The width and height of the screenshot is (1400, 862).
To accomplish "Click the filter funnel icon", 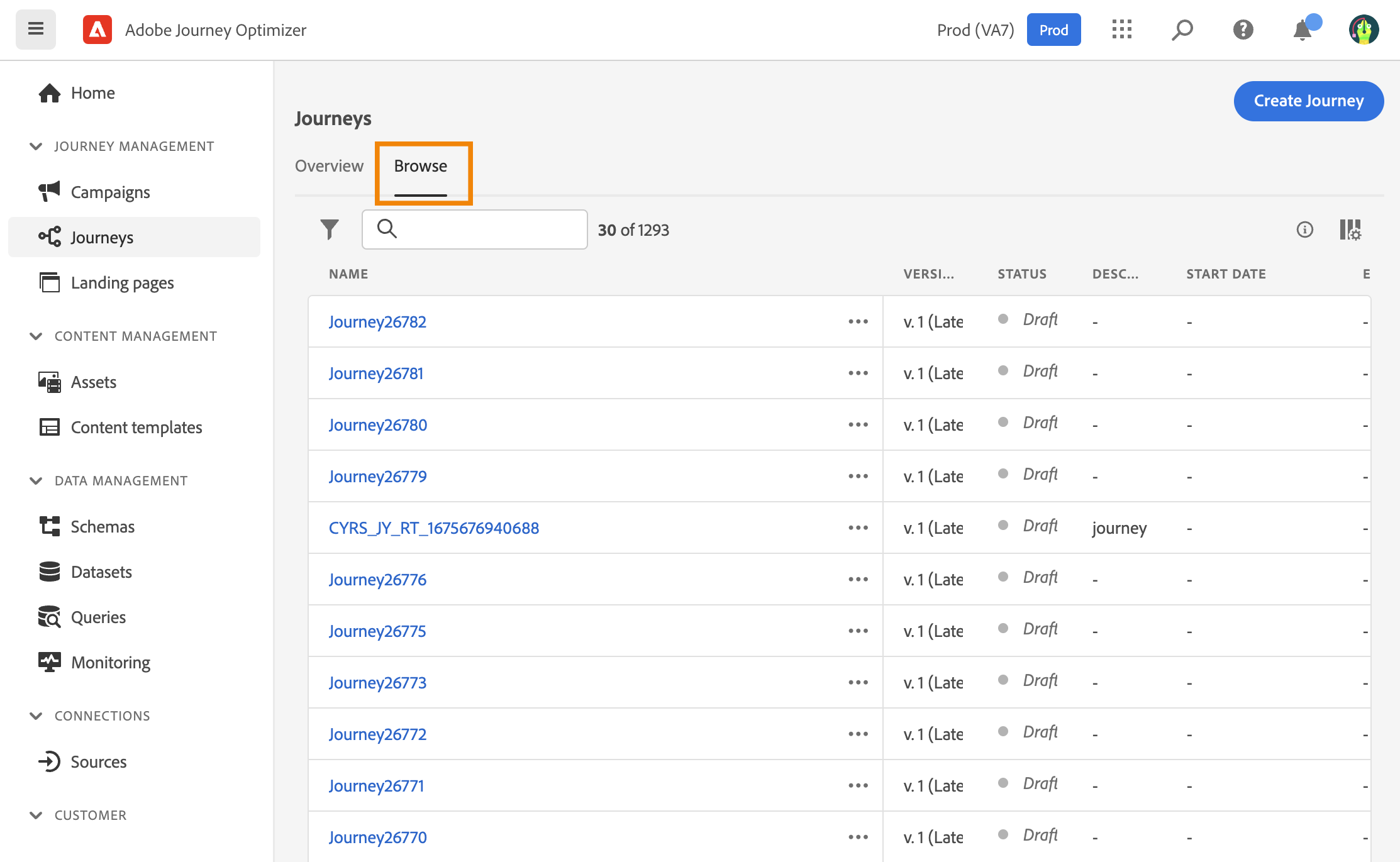I will [329, 229].
